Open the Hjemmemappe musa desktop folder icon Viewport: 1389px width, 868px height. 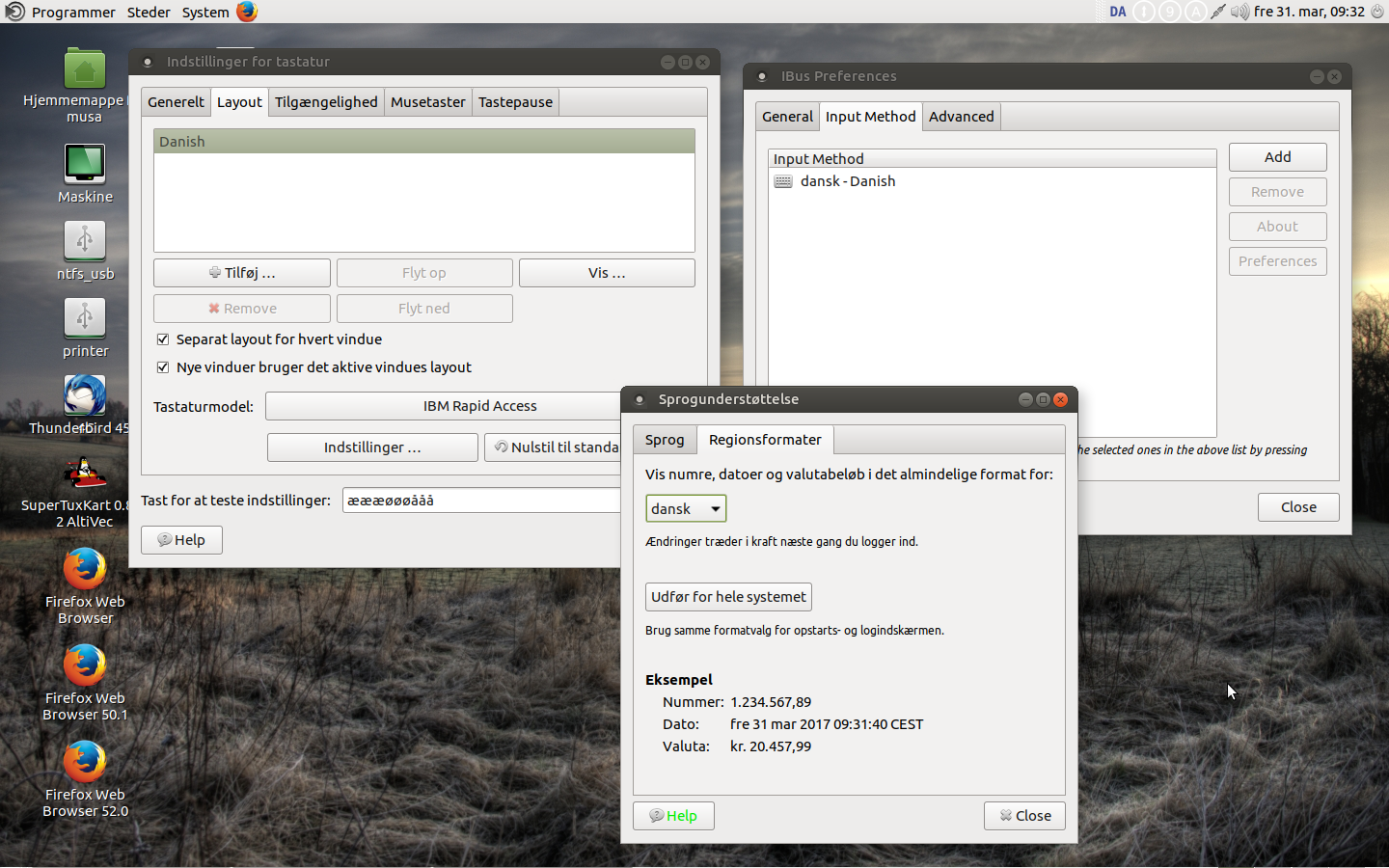(x=85, y=70)
